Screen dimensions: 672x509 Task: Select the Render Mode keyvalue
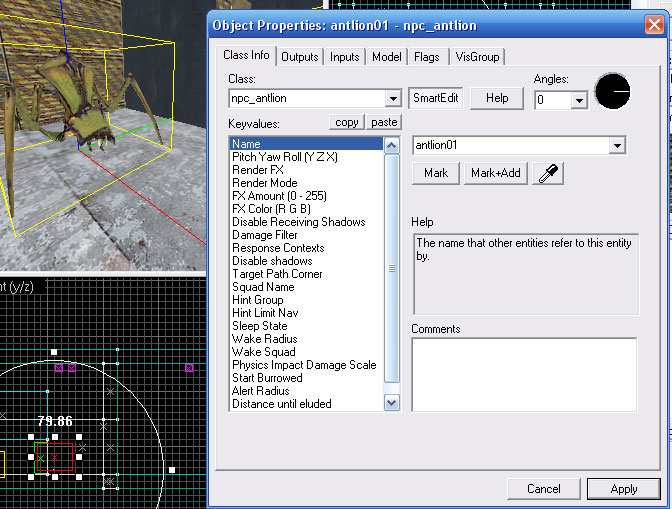pos(306,183)
